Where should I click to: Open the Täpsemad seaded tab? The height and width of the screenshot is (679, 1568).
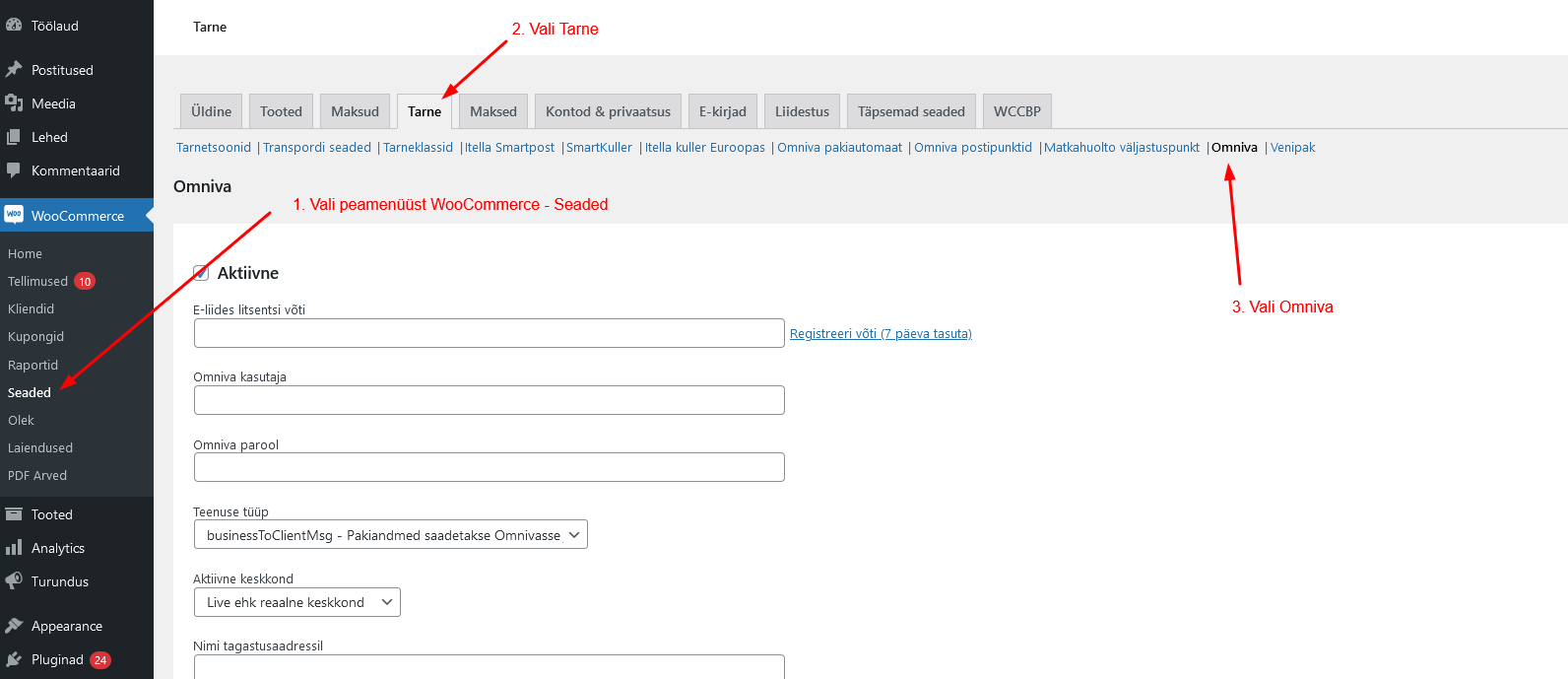[911, 111]
